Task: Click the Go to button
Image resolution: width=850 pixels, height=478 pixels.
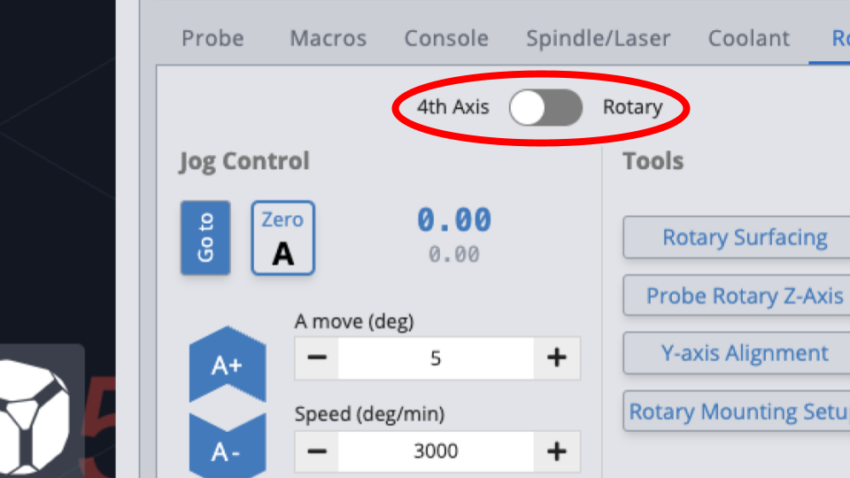Action: click(x=205, y=237)
